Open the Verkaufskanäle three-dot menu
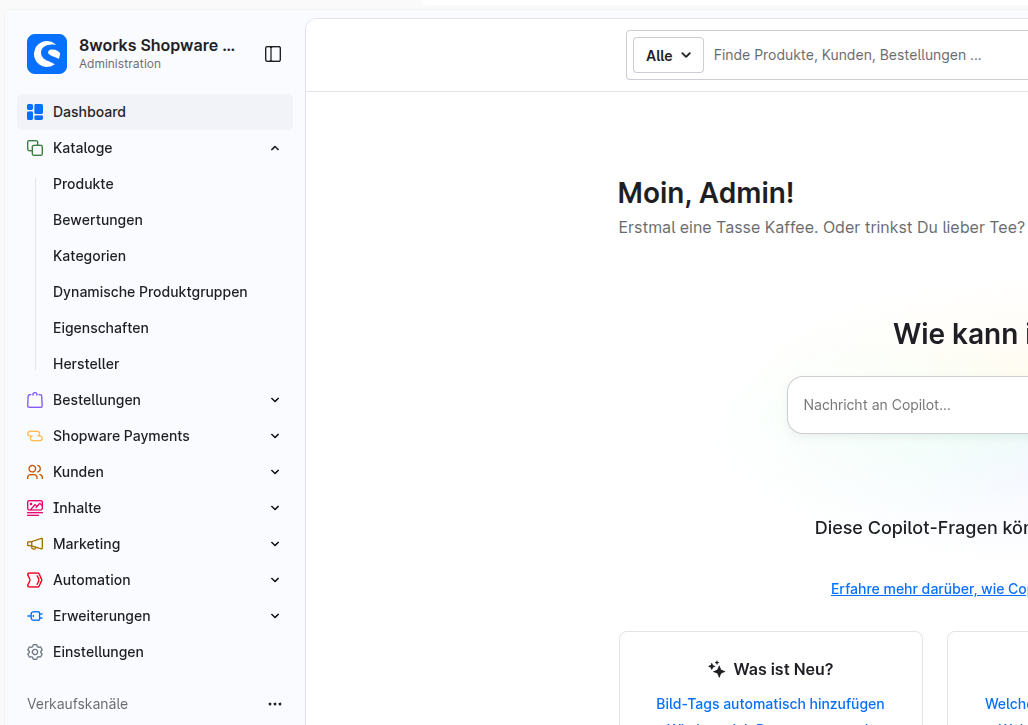The image size is (1028, 725). 275,704
